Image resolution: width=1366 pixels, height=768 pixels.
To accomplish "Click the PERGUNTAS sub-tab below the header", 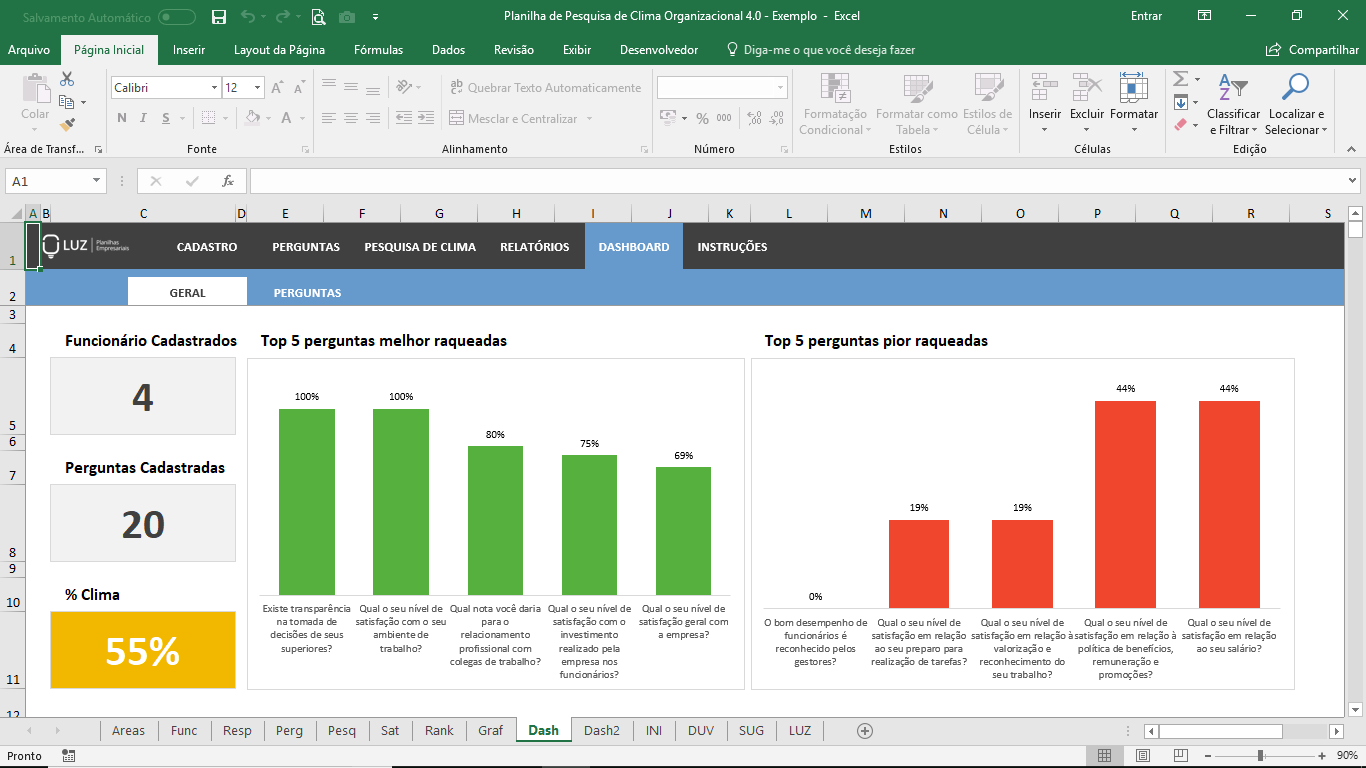I will (x=307, y=293).
